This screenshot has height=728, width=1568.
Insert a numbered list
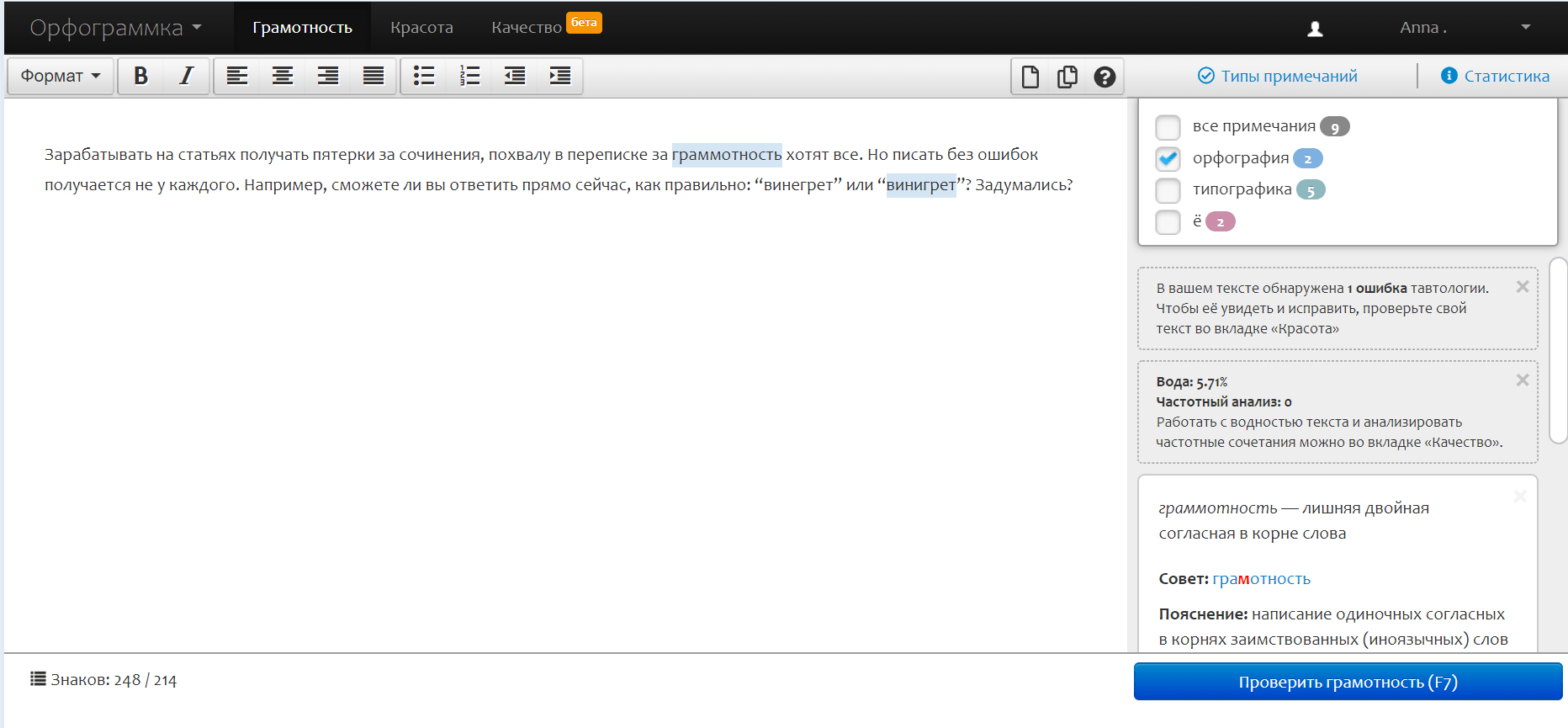pyautogui.click(x=469, y=76)
